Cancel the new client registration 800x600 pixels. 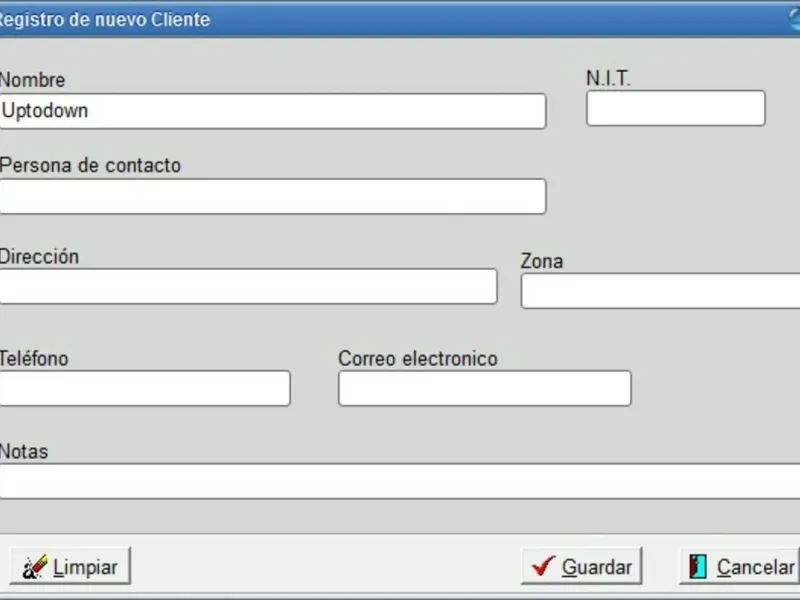point(739,566)
